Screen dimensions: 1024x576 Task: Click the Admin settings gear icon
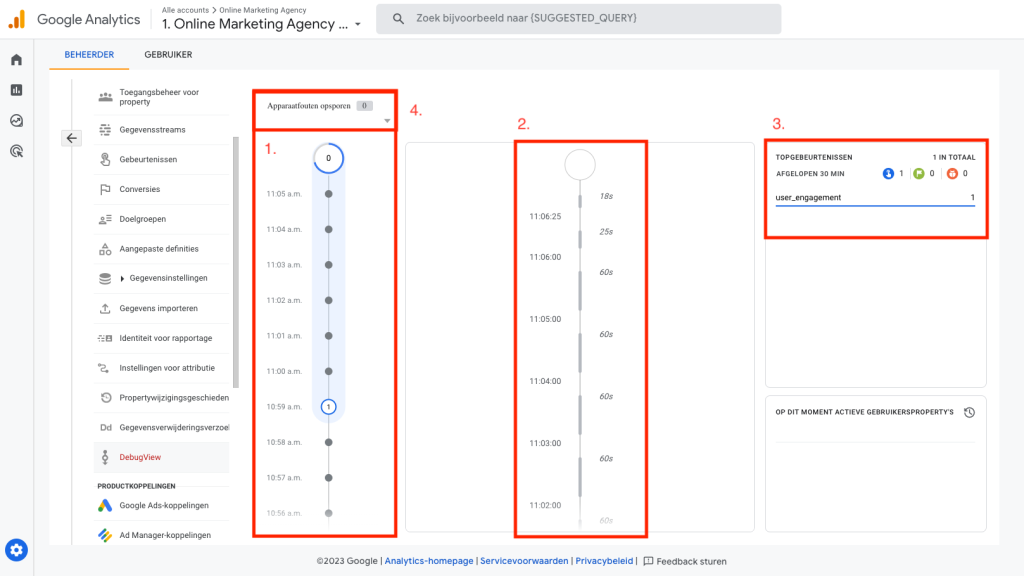[16, 550]
